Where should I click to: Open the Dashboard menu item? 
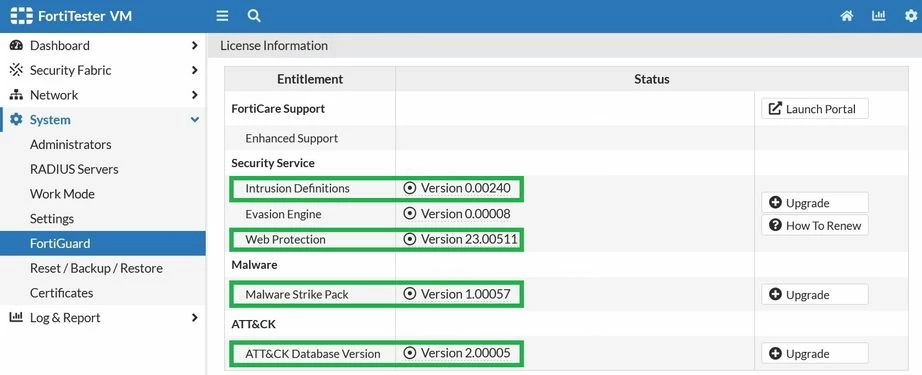pos(103,45)
